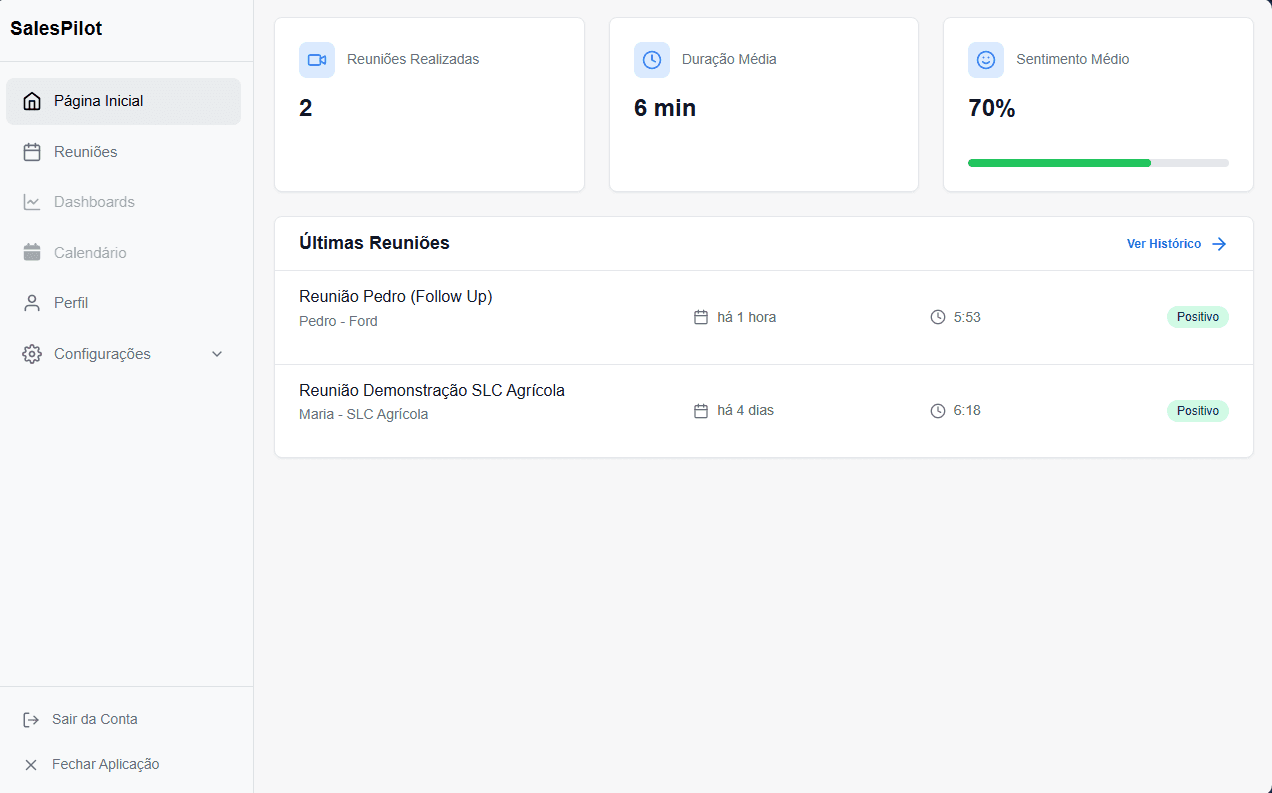Open the Reunião Pedro (Follow Up) meeting entry
This screenshot has width=1272, height=793.
pyautogui.click(x=396, y=296)
